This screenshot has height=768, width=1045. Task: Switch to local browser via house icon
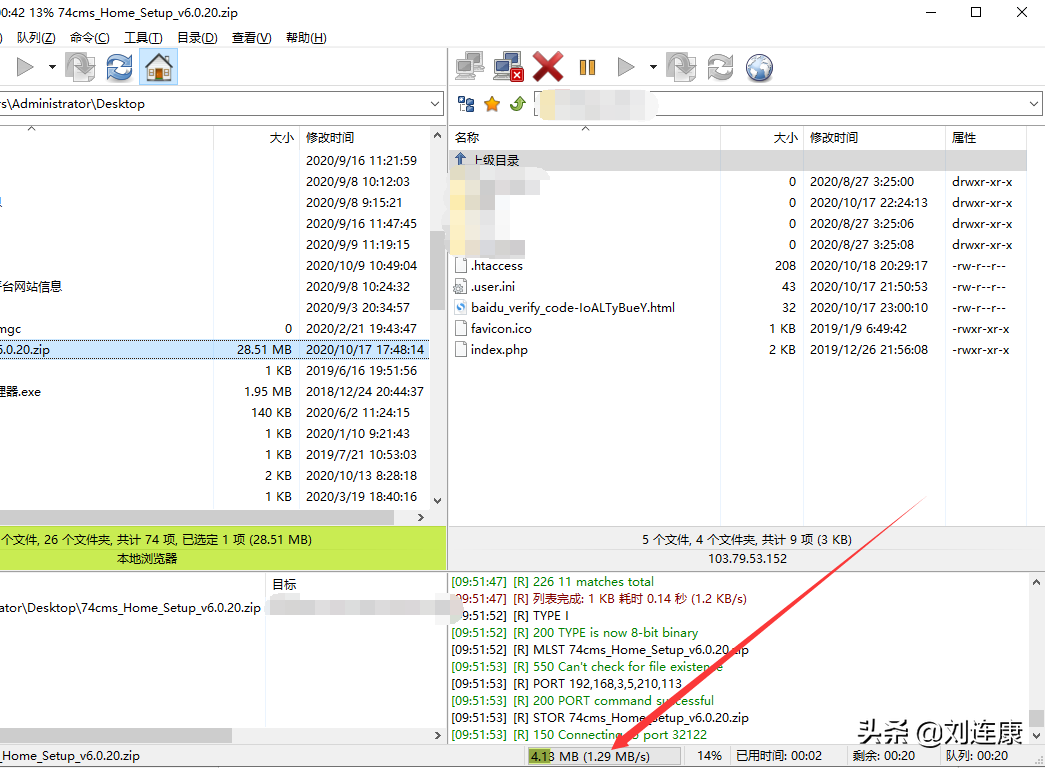click(x=158, y=68)
